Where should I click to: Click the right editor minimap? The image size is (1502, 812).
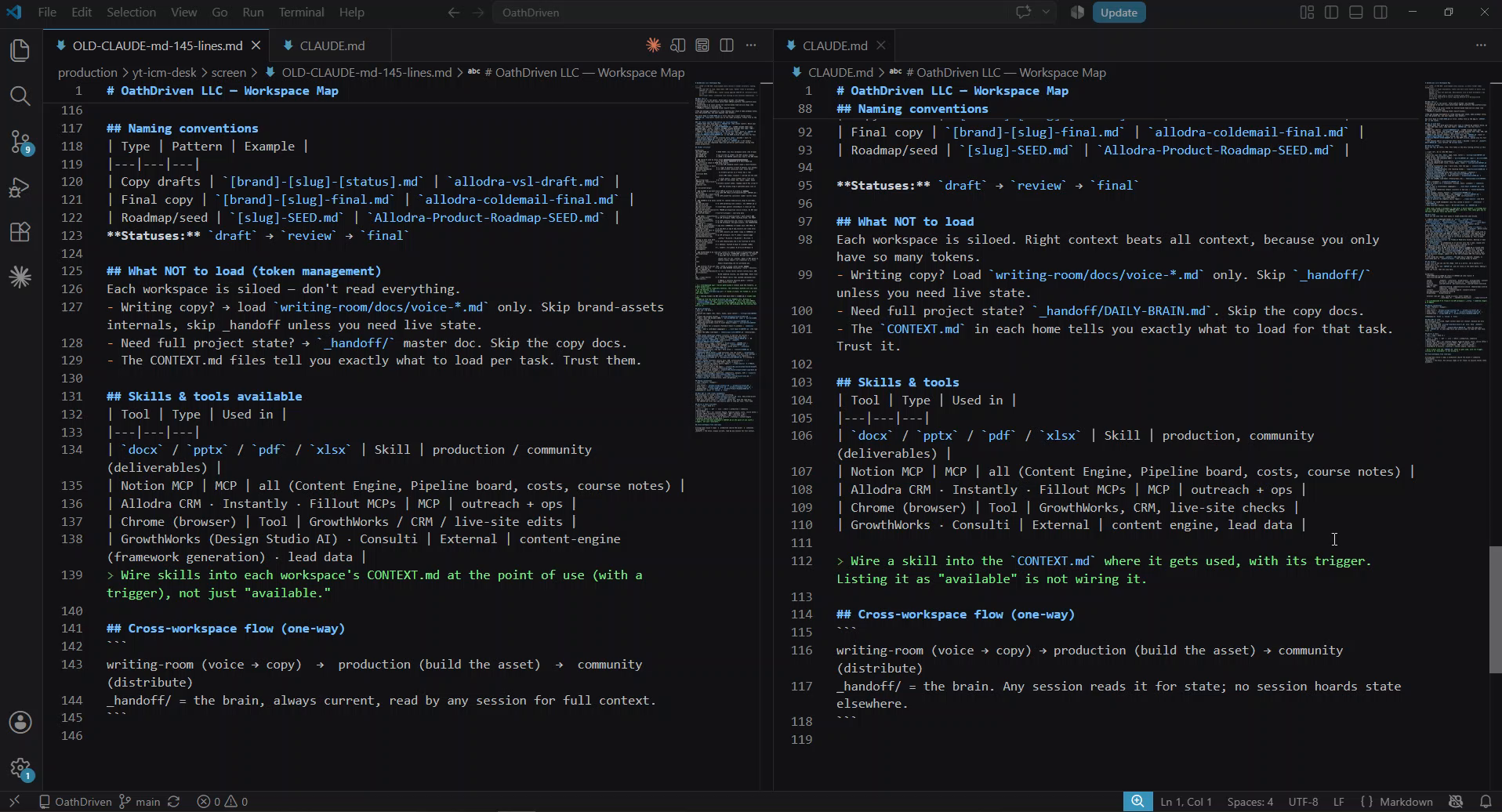coord(1456,223)
